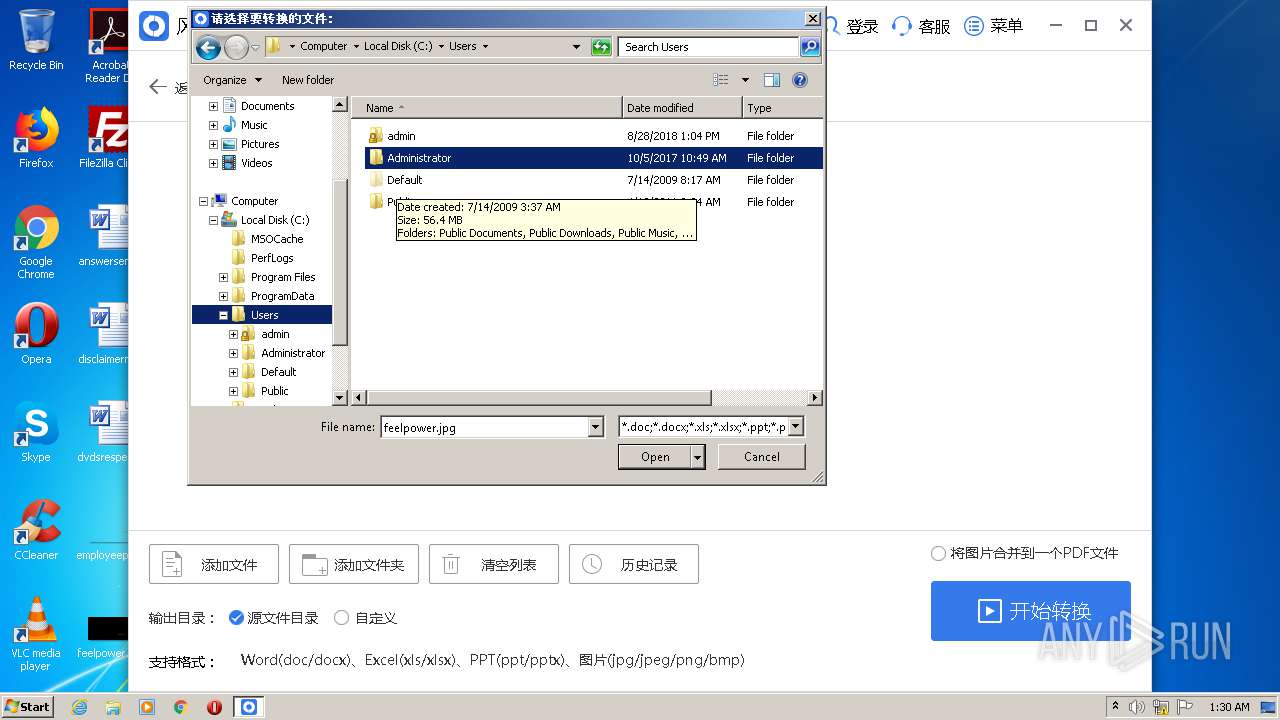This screenshot has width=1280, height=720.
Task: Open the file type filter dropdown
Action: 796,427
